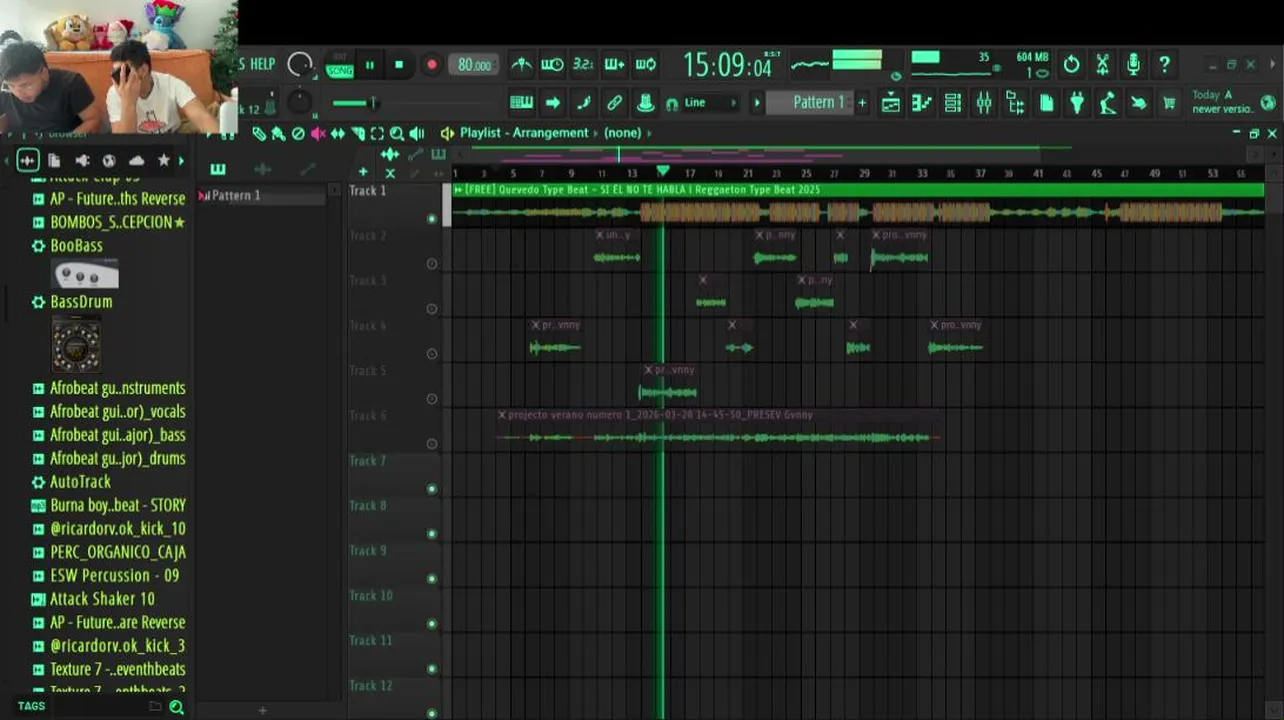The image size is (1284, 720).
Task: Click the microphone one-click recording icon
Action: click(x=1133, y=65)
